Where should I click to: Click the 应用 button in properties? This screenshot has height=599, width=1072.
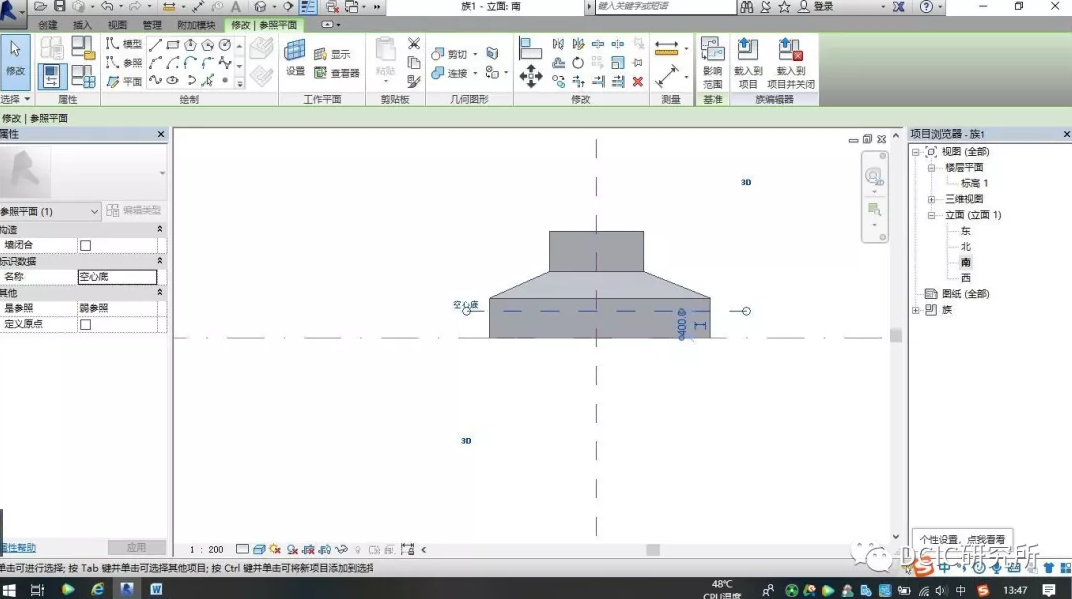[x=136, y=547]
